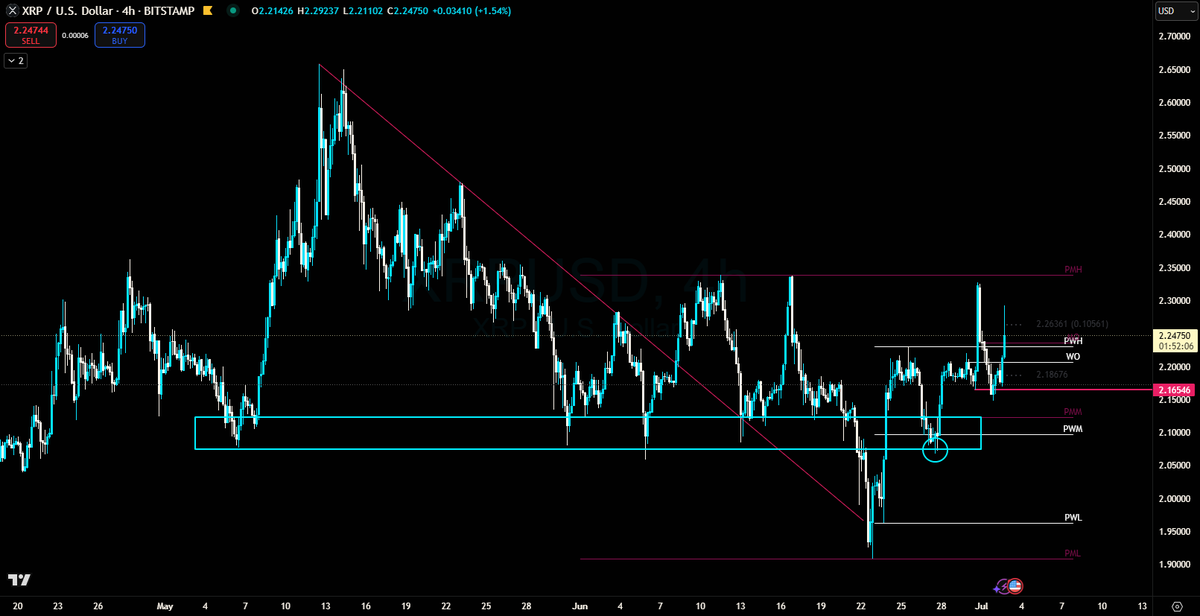The width and height of the screenshot is (1200, 616).
Task: Click the yellow flag marker beside BITSTAMP
Action: pyautogui.click(x=209, y=11)
